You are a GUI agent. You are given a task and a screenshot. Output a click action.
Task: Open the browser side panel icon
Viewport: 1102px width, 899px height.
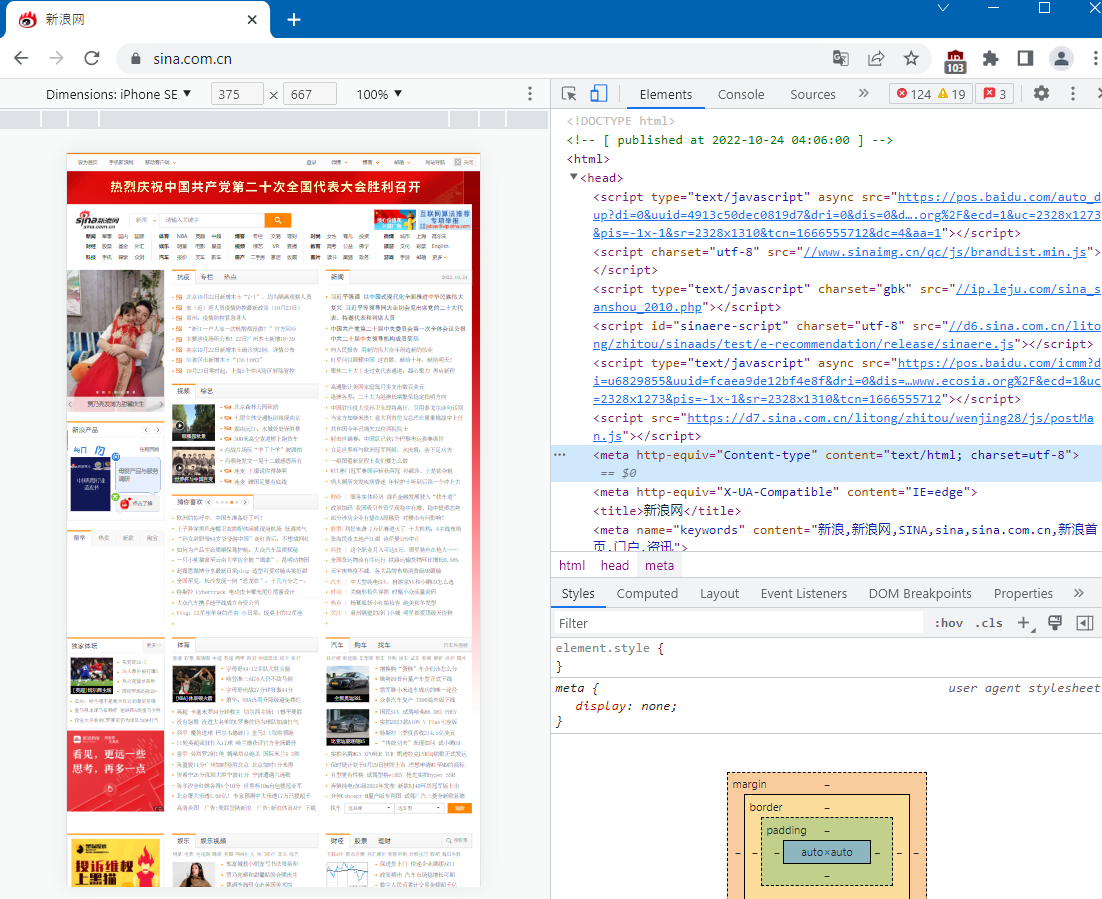click(x=1025, y=58)
